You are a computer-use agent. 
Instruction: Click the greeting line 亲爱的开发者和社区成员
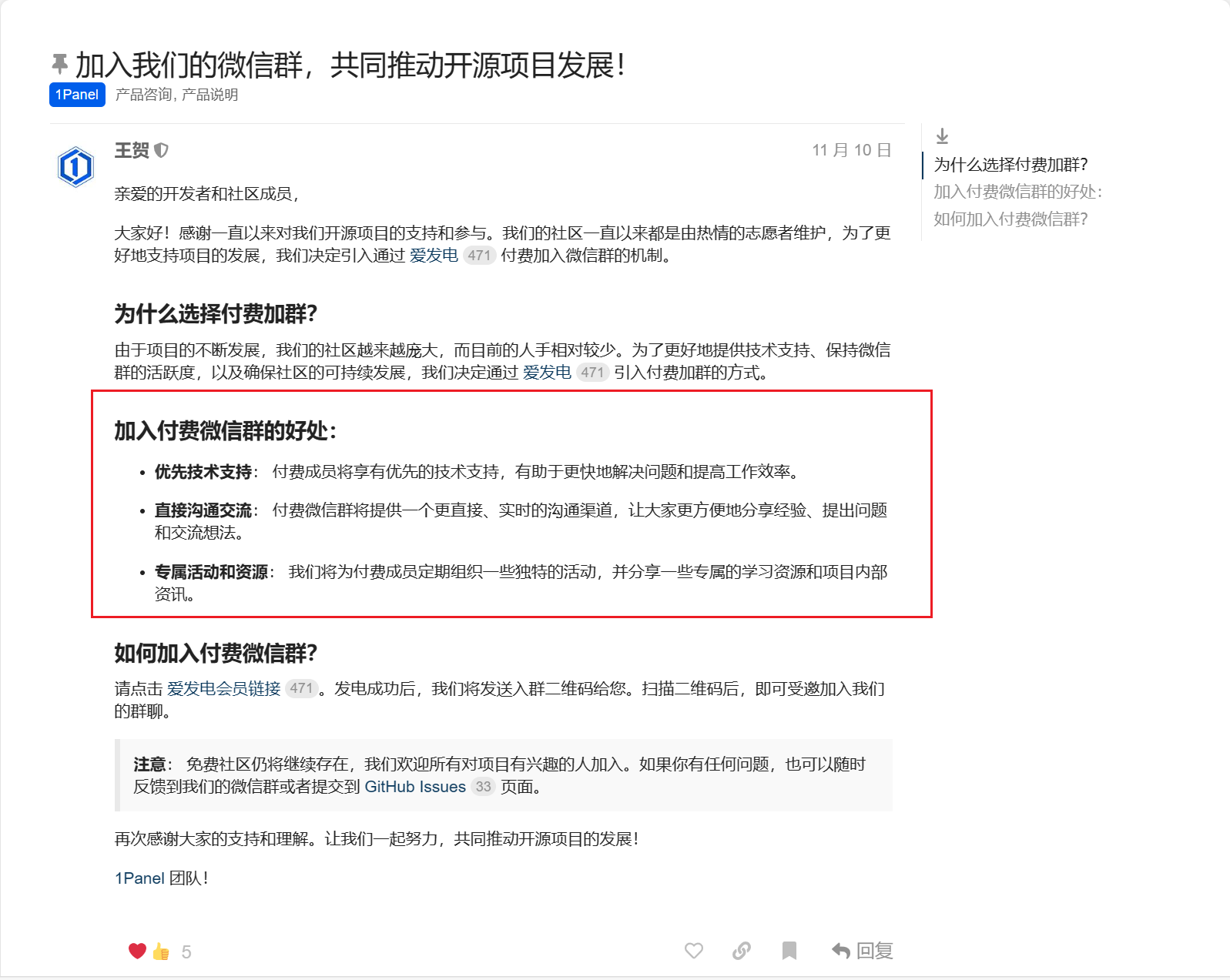pyautogui.click(x=206, y=194)
